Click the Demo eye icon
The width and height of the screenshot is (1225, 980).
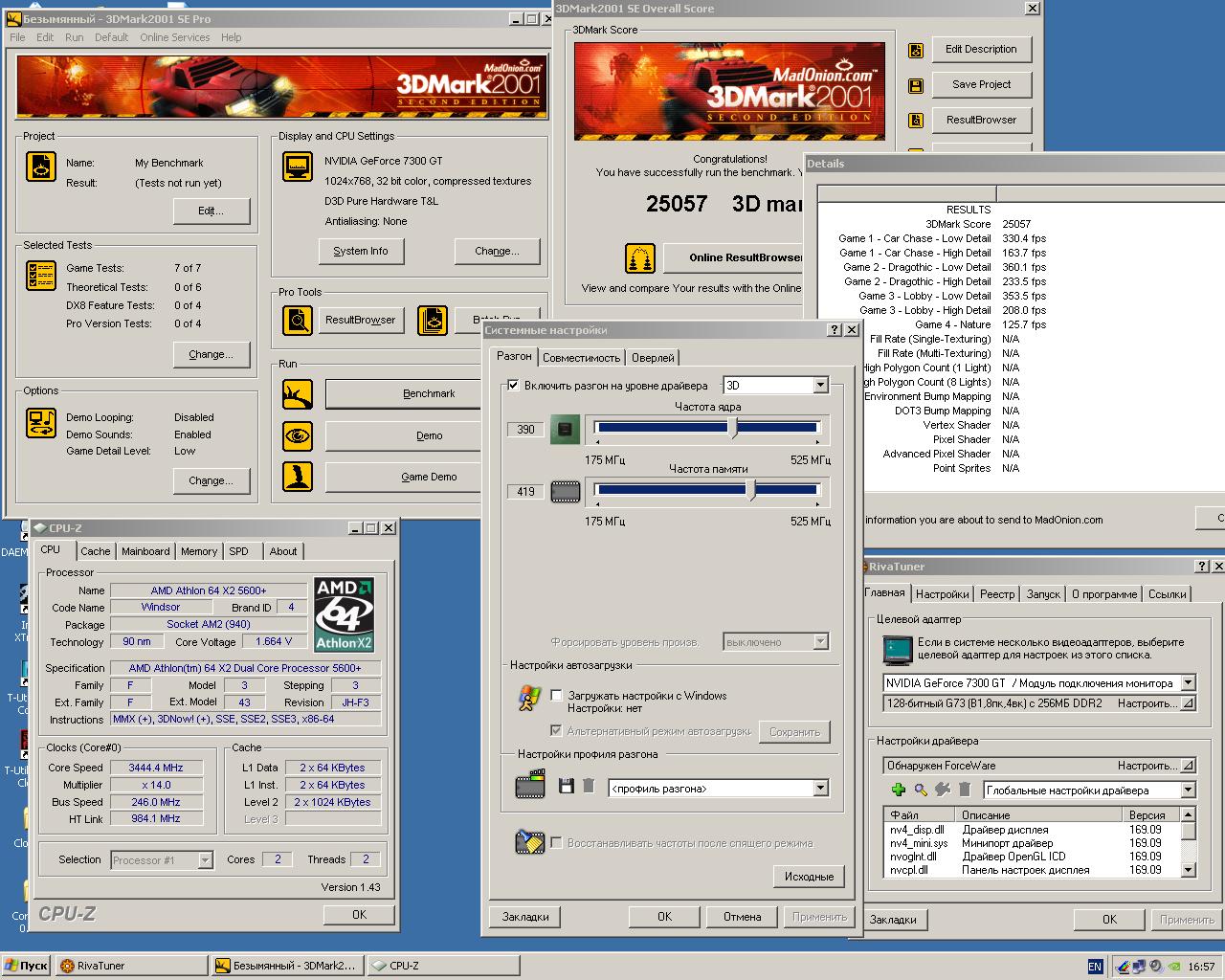click(297, 435)
